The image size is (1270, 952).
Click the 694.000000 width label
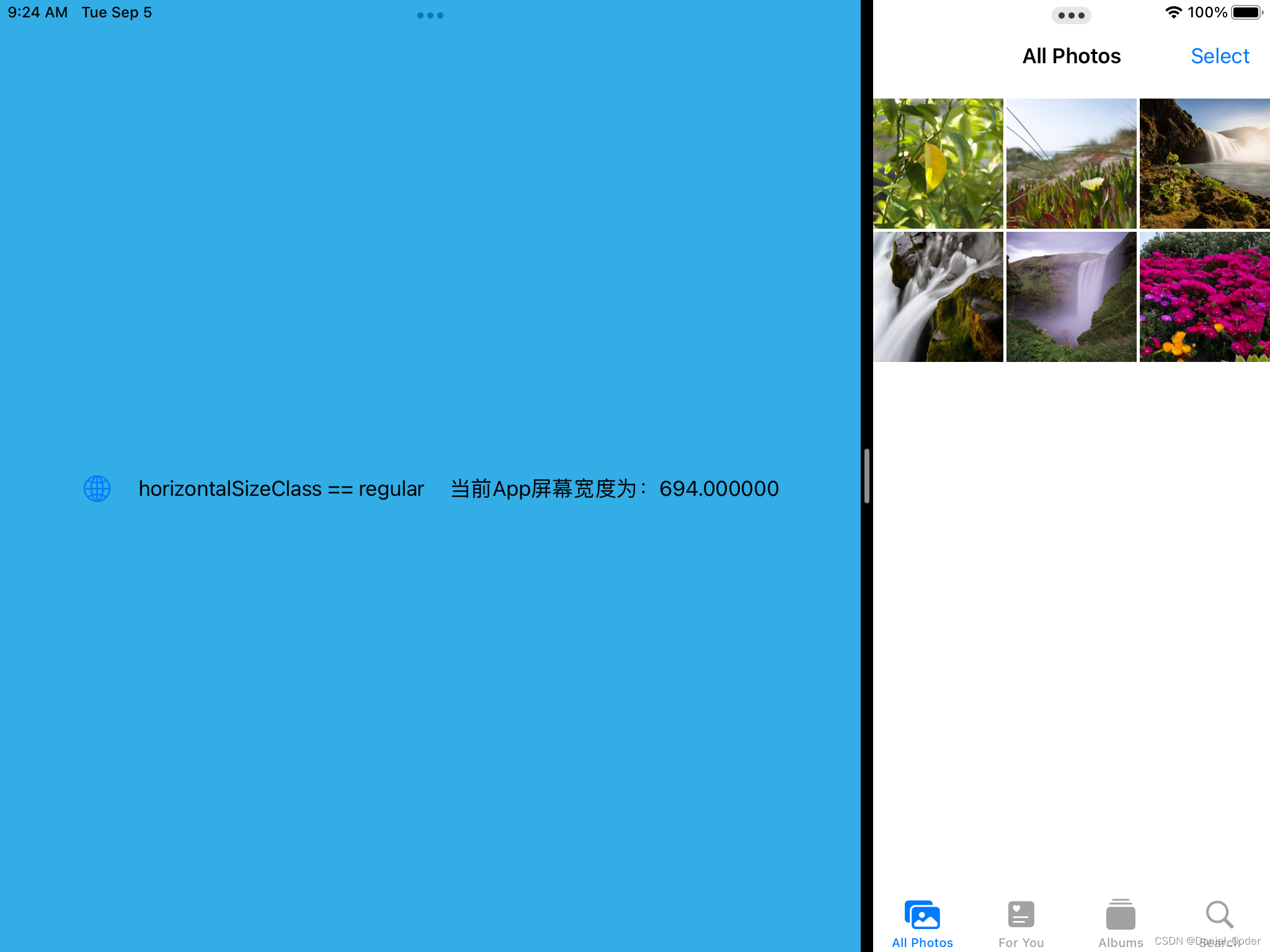[718, 488]
